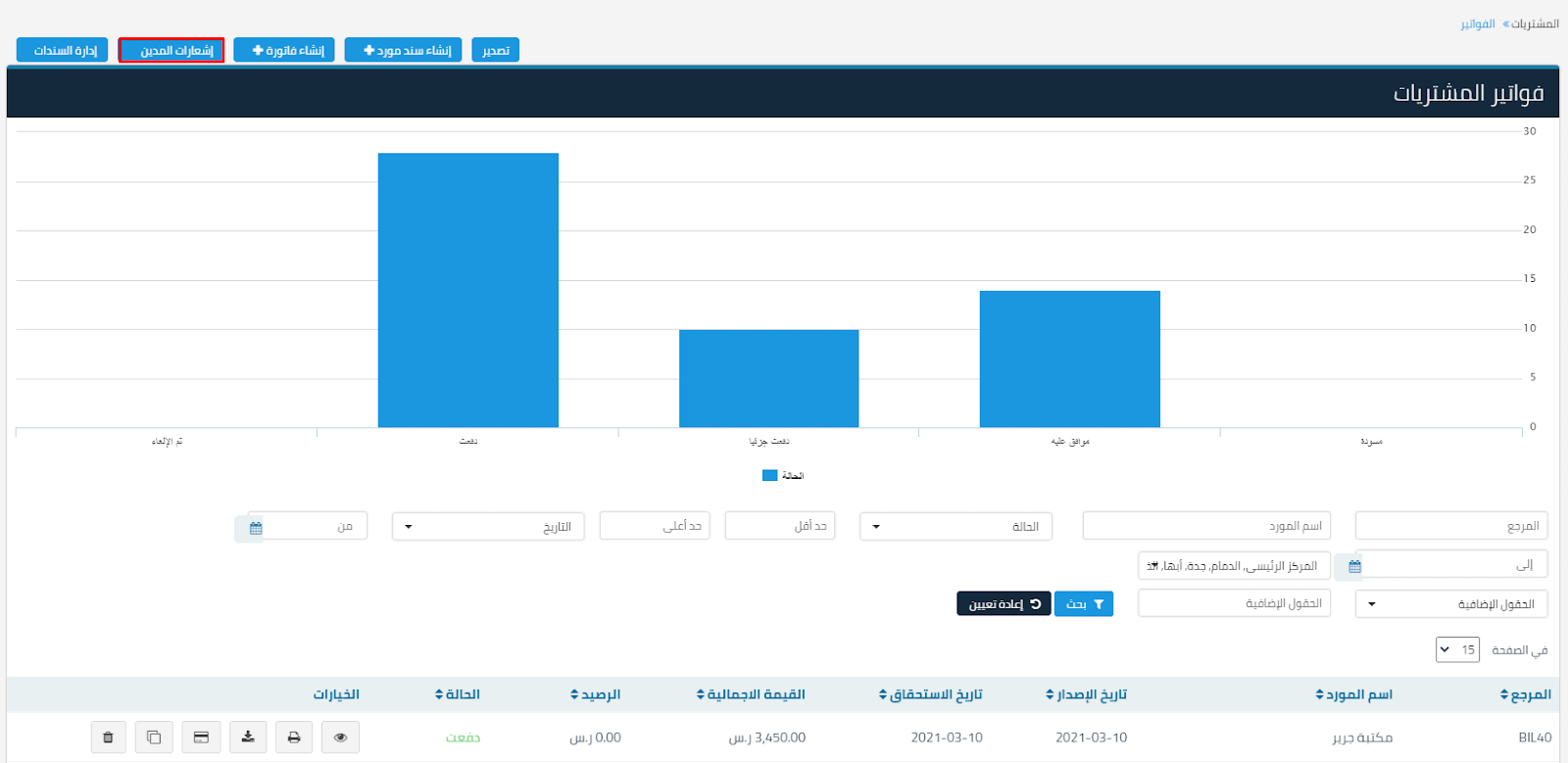Click the payment card icon for BIL40
Screen dimensions: 1568x763
tap(201, 738)
